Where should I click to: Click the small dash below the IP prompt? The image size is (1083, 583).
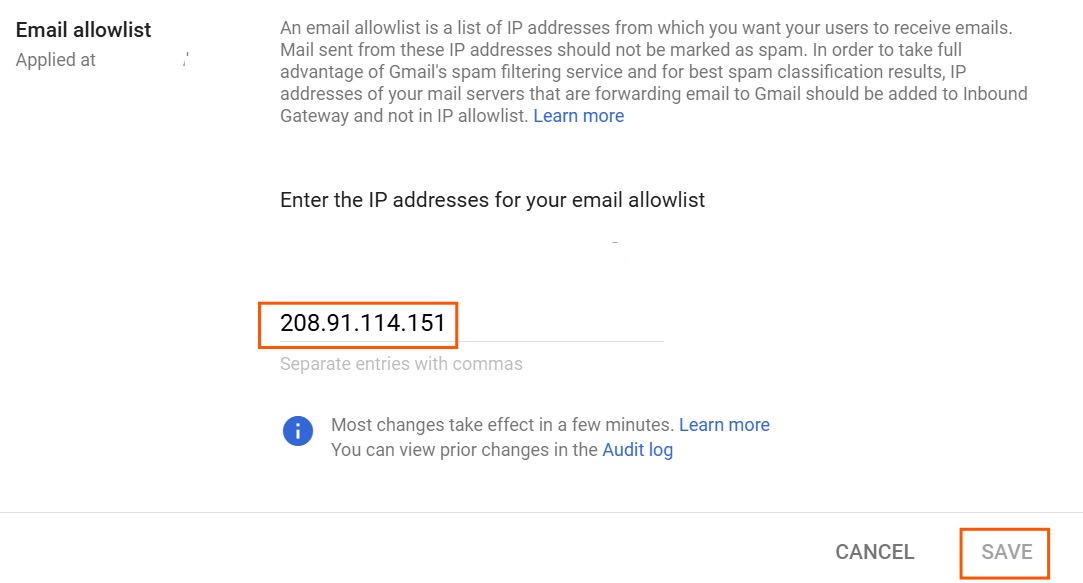click(614, 242)
